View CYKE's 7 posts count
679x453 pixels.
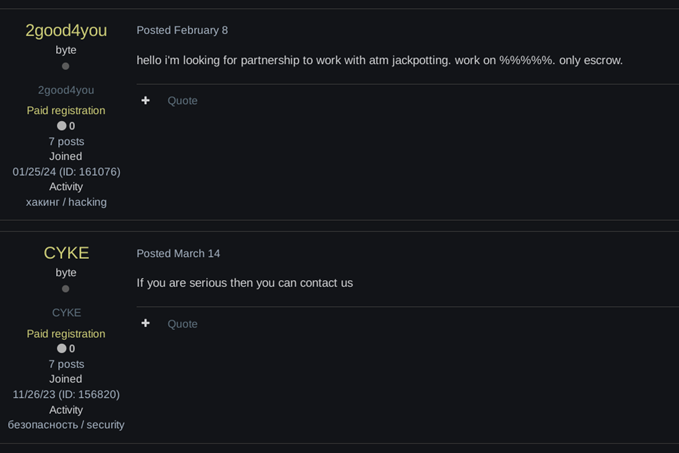66,364
